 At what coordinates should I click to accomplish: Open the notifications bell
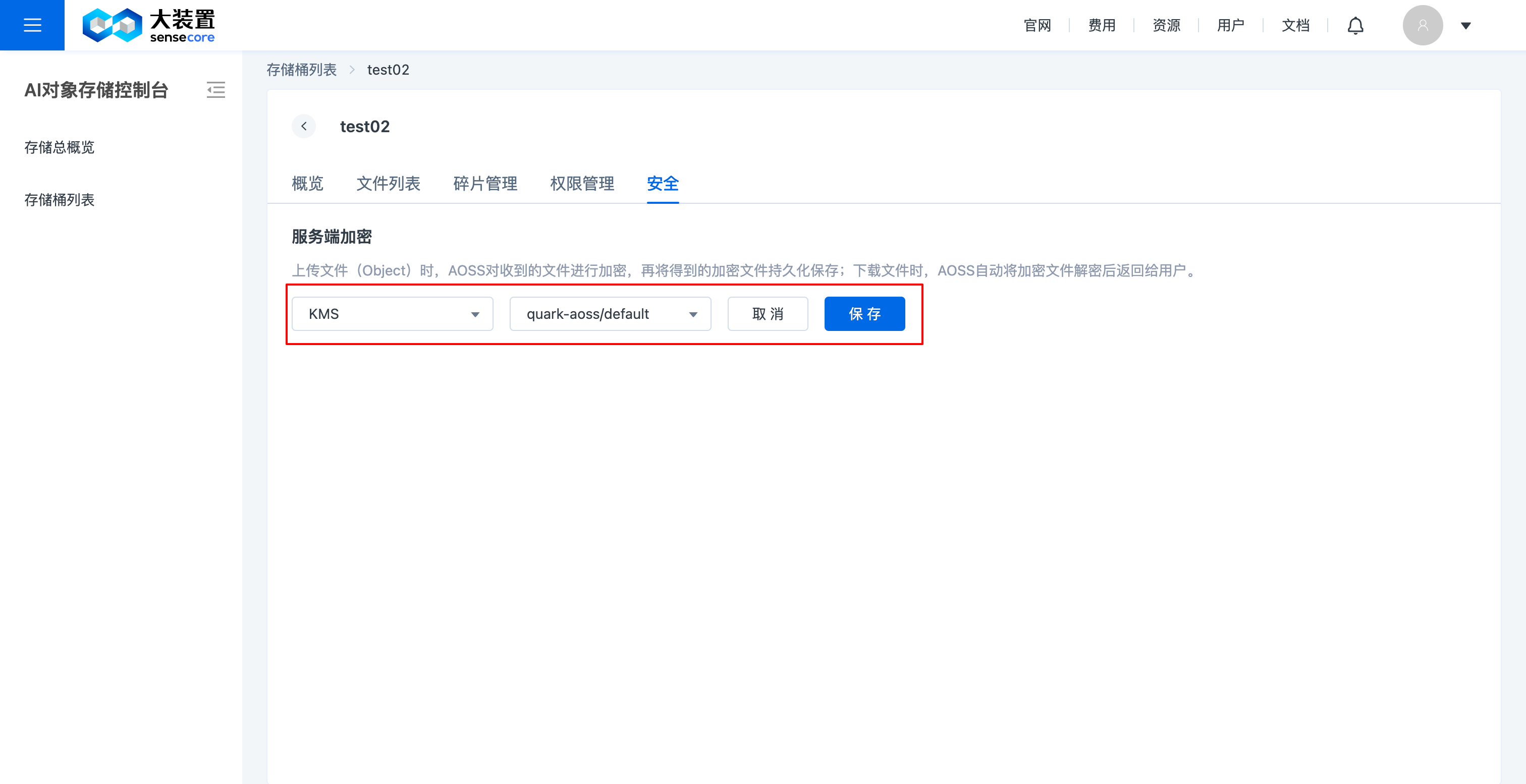(1356, 25)
